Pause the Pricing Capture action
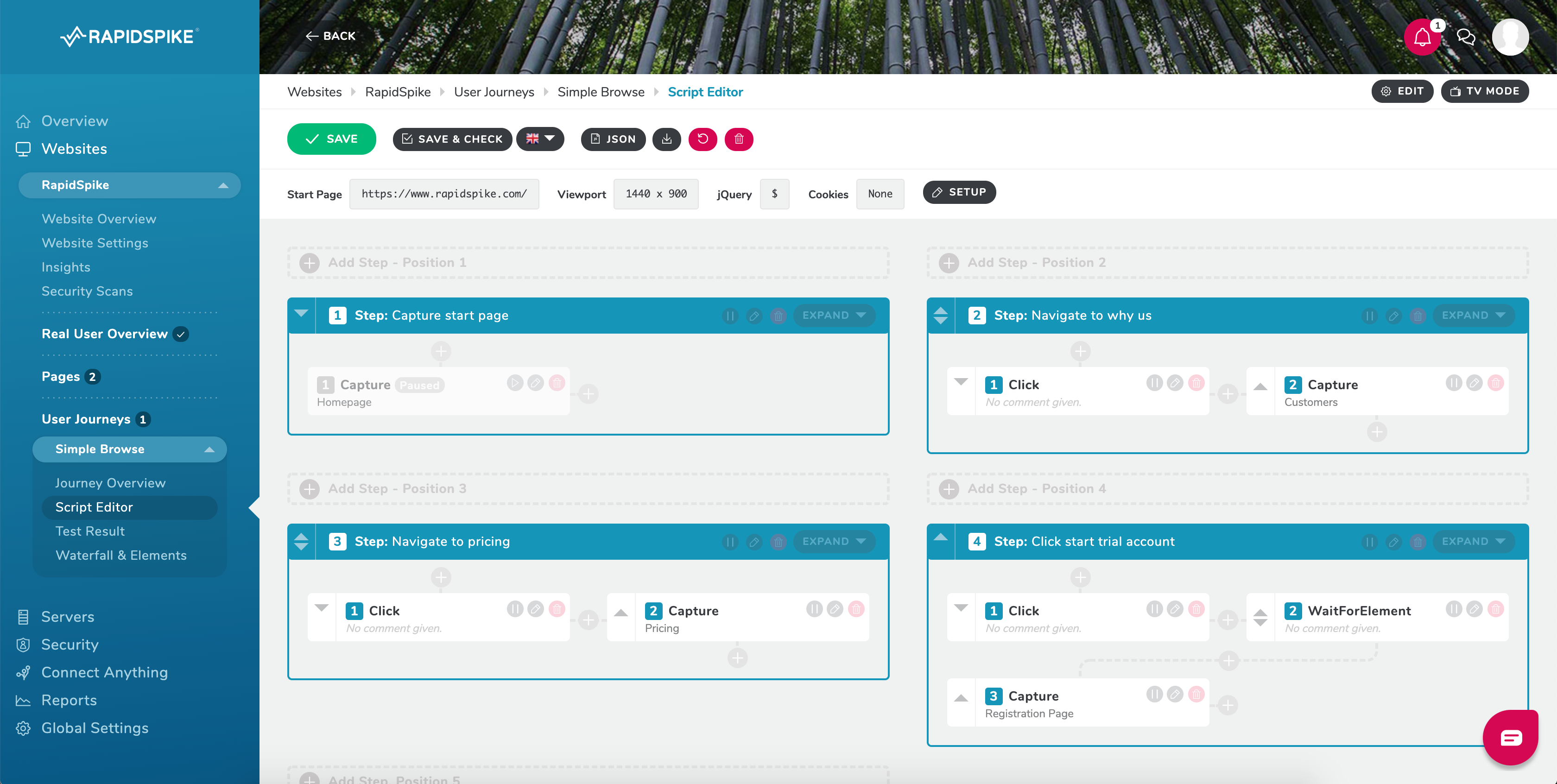The image size is (1557, 784). coord(814,609)
